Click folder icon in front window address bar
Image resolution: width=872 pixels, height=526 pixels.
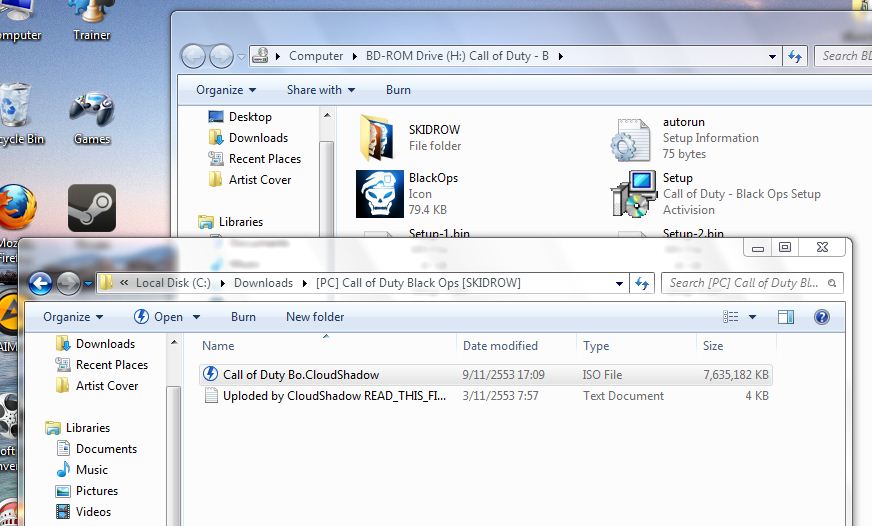point(106,282)
